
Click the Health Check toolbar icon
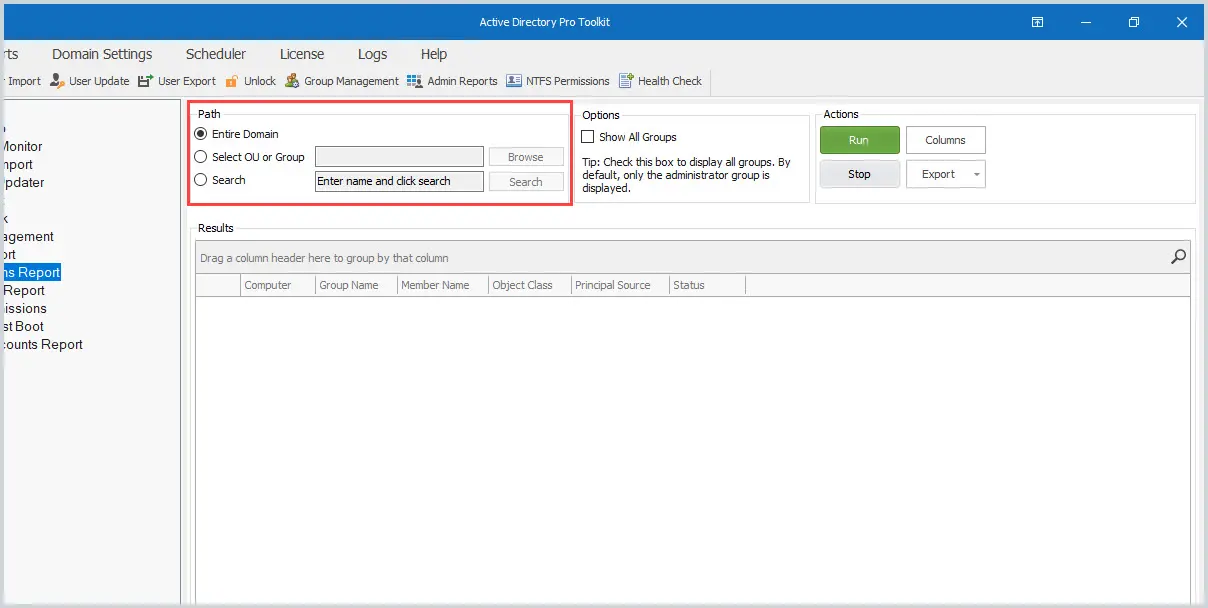pos(627,81)
